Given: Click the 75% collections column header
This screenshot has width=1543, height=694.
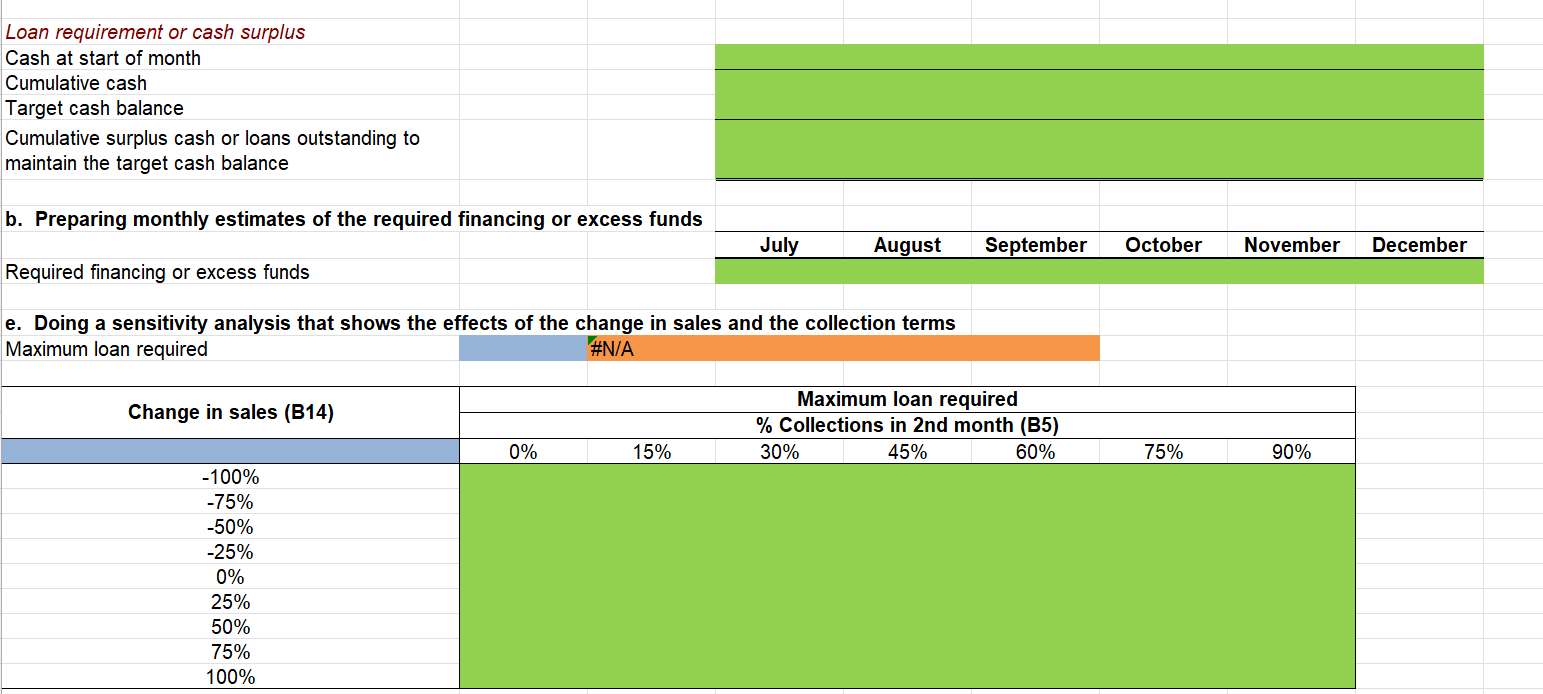Looking at the screenshot, I should (1163, 452).
